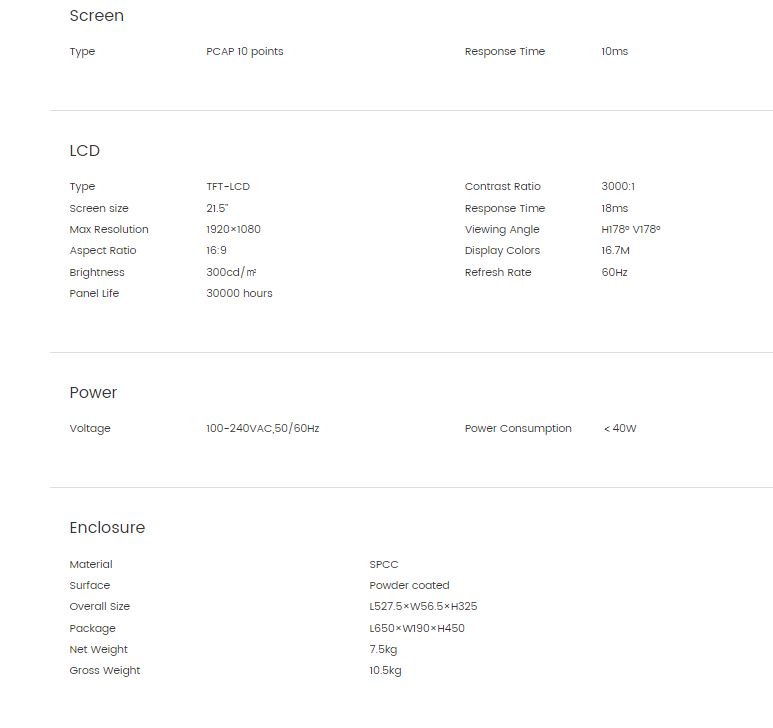Select the TFT-LCD type value
Screen dimensions: 773x728
click(228, 186)
